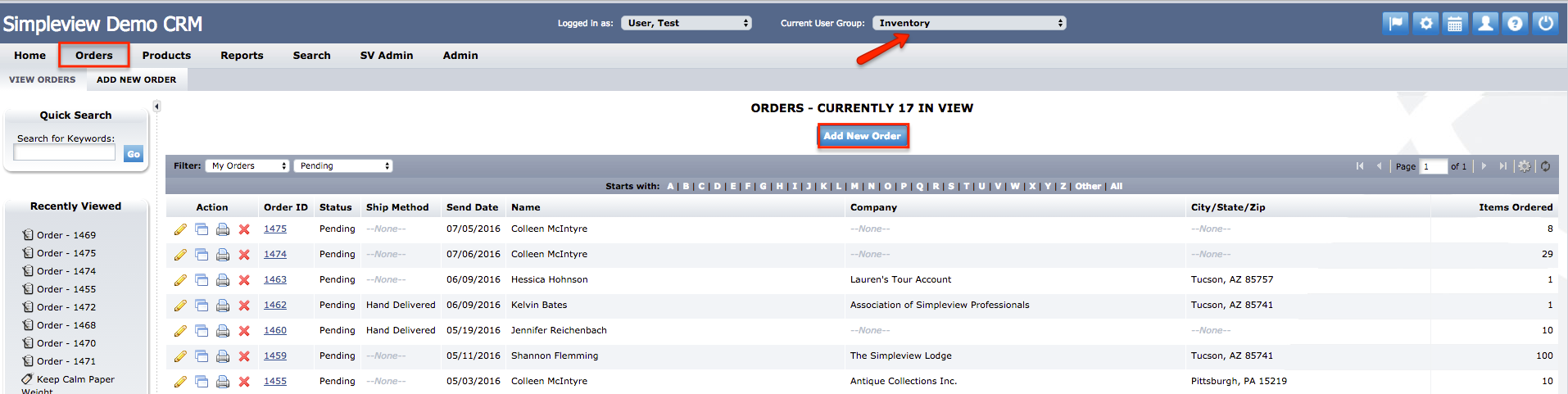Duplicate order 1463 using copy icon

tap(202, 280)
